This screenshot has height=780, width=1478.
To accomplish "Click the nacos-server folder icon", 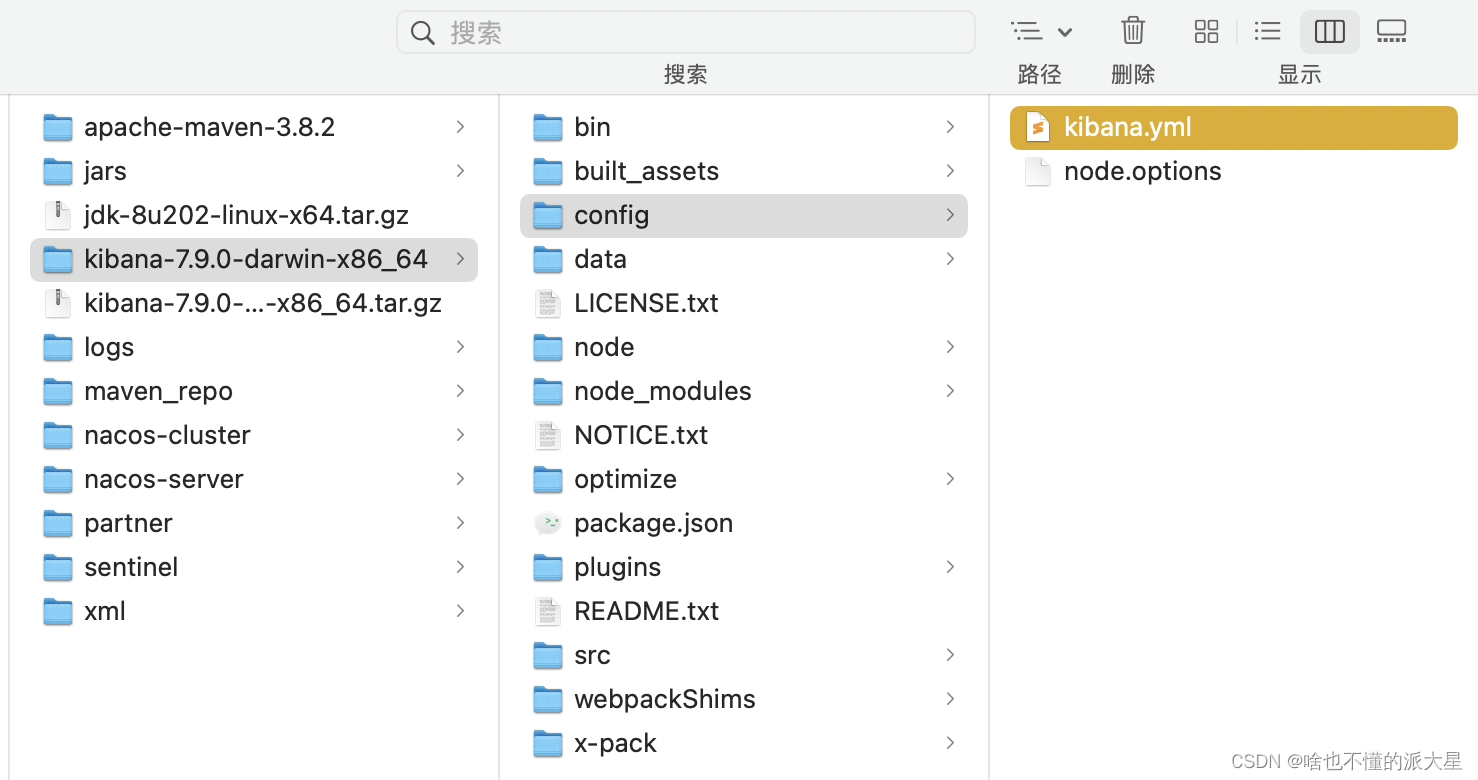I will [x=58, y=479].
